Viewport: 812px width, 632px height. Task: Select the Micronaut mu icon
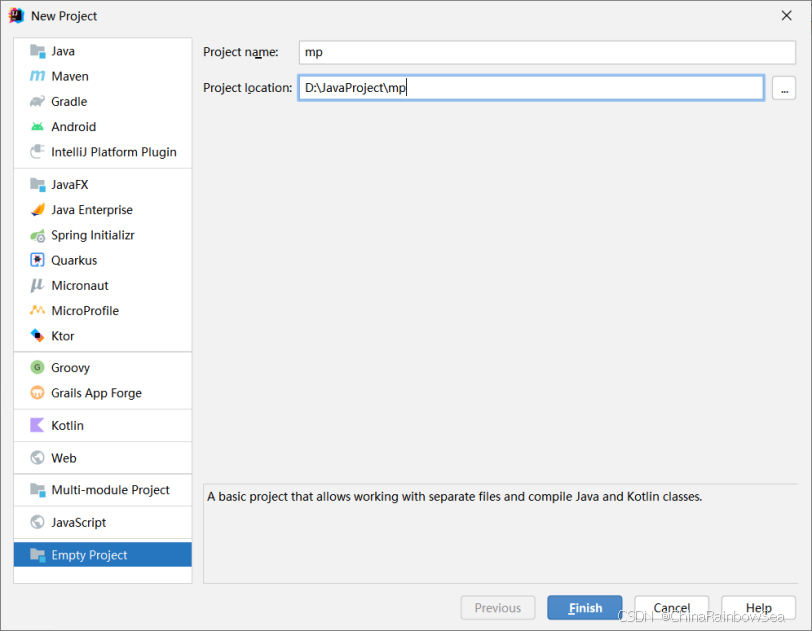point(37,285)
